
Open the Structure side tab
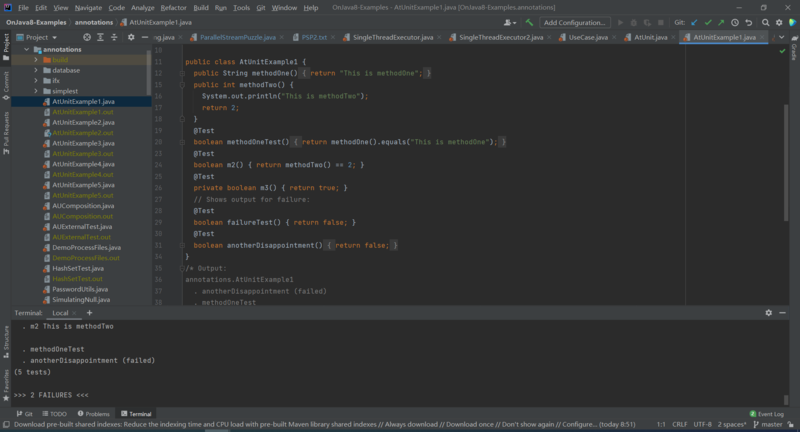click(x=6, y=342)
